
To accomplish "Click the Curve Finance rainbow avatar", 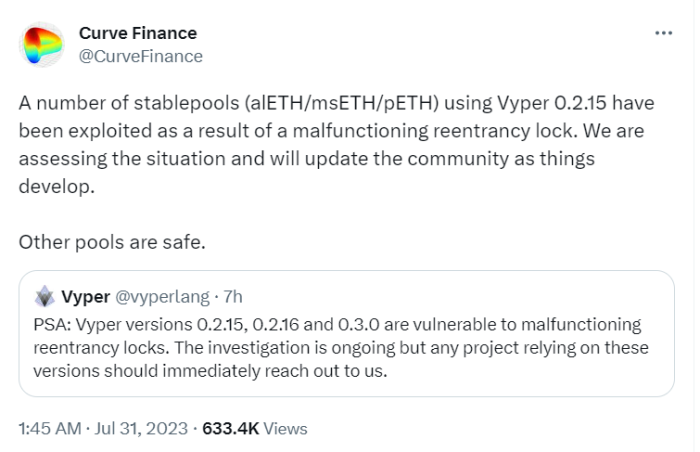I will tap(42, 45).
